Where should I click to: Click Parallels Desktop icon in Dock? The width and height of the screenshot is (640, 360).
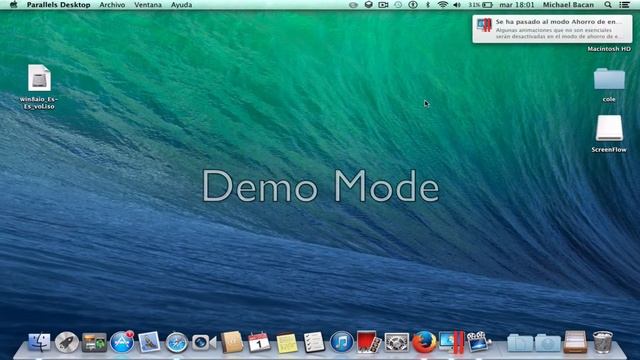click(x=451, y=342)
